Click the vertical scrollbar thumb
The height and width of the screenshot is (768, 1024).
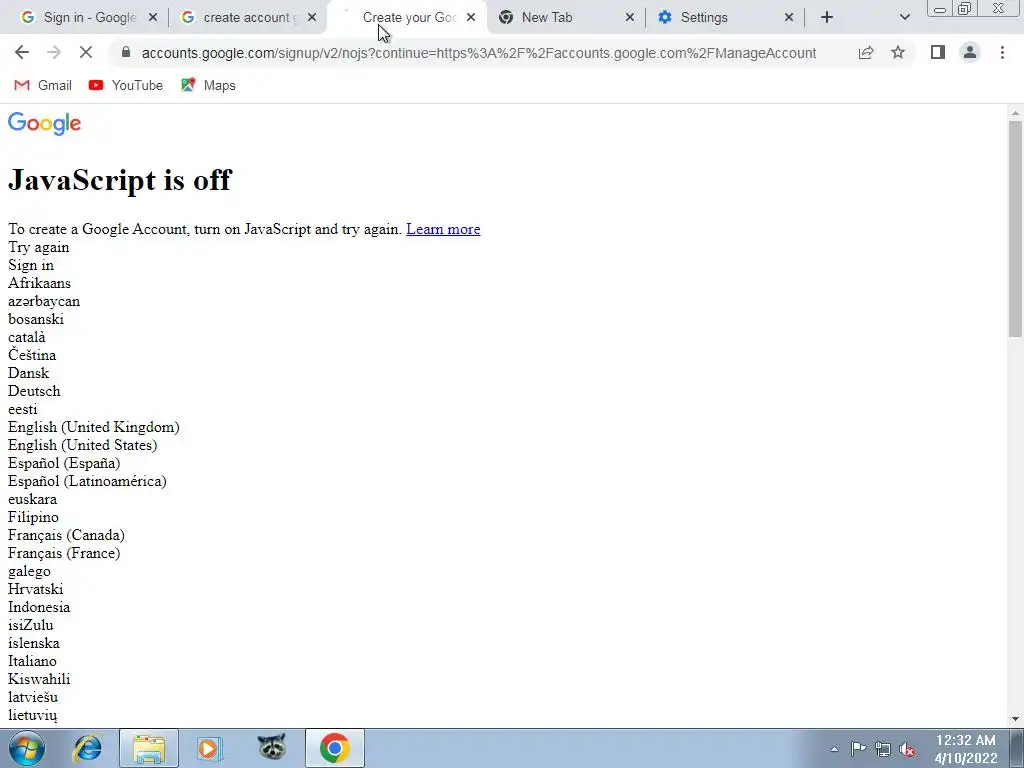[x=1015, y=229]
